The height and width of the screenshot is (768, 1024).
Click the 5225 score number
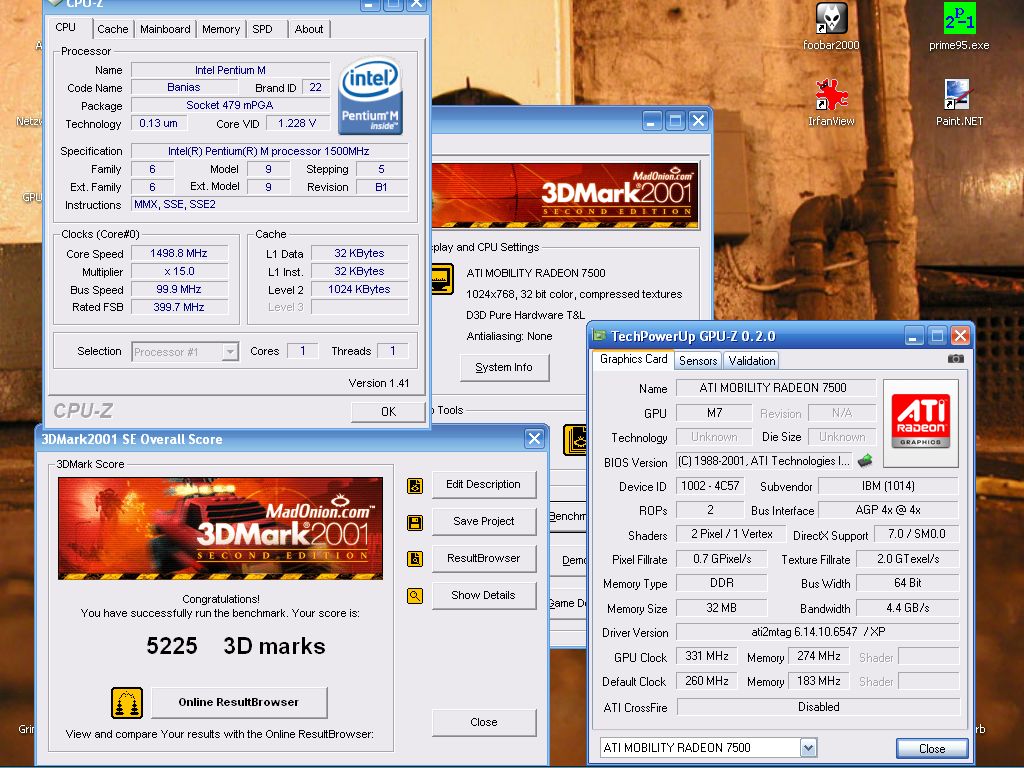coord(172,646)
